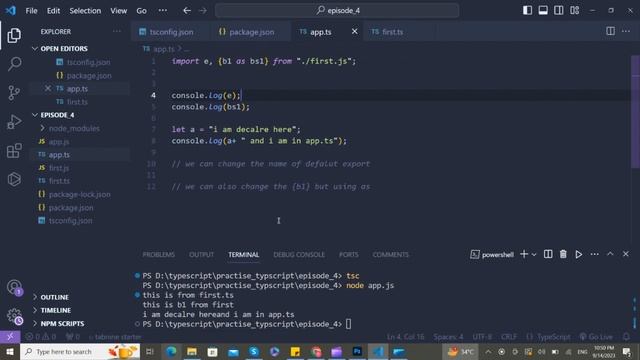The image size is (640, 360).
Task: Add a new terminal with plus icon
Action: tap(524, 254)
